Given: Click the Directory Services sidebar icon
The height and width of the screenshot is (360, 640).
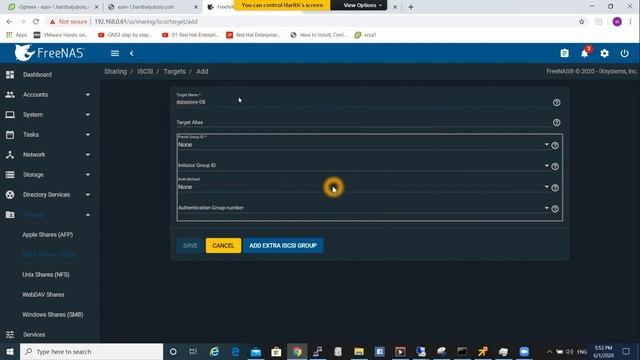Looking at the screenshot, I should [10, 195].
